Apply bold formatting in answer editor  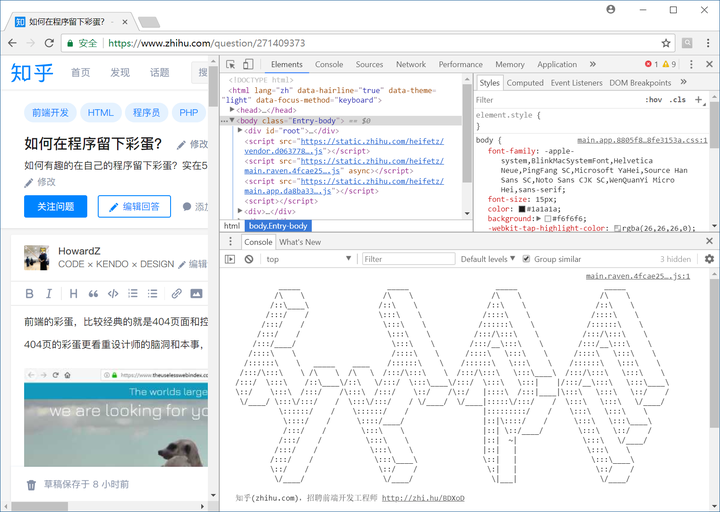coord(29,293)
